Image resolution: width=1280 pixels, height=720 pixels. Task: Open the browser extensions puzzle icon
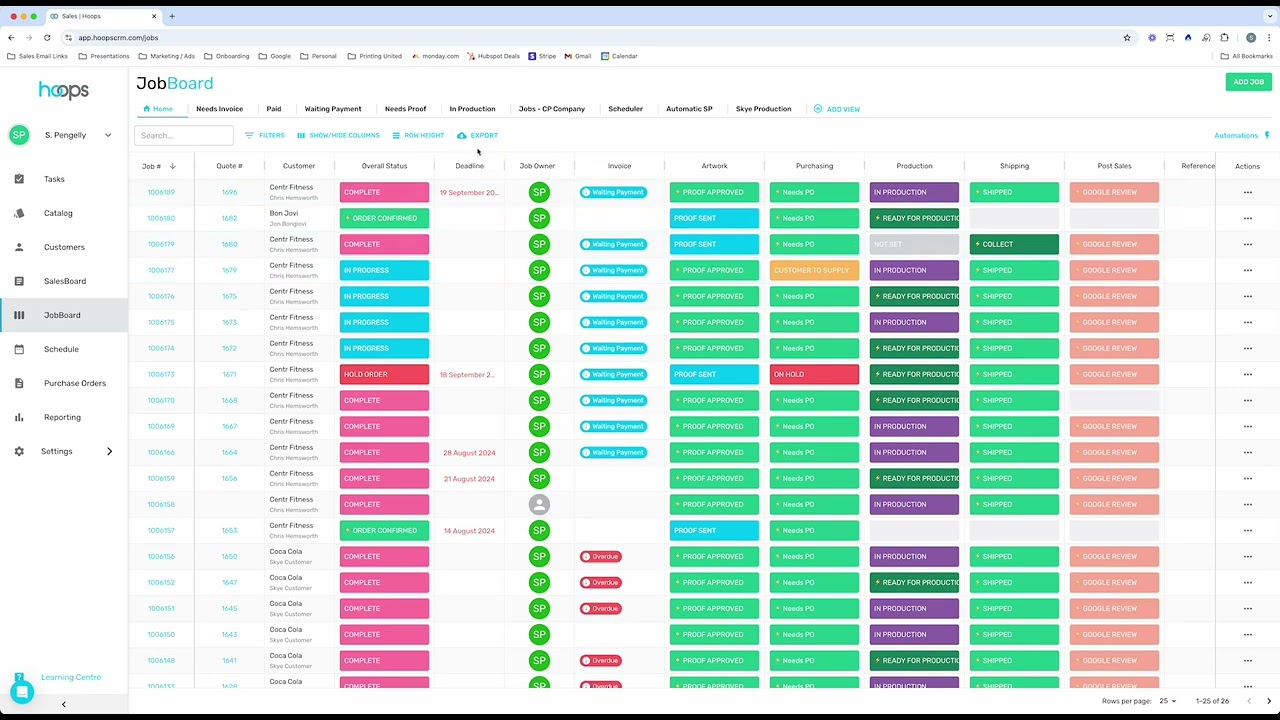[1224, 37]
